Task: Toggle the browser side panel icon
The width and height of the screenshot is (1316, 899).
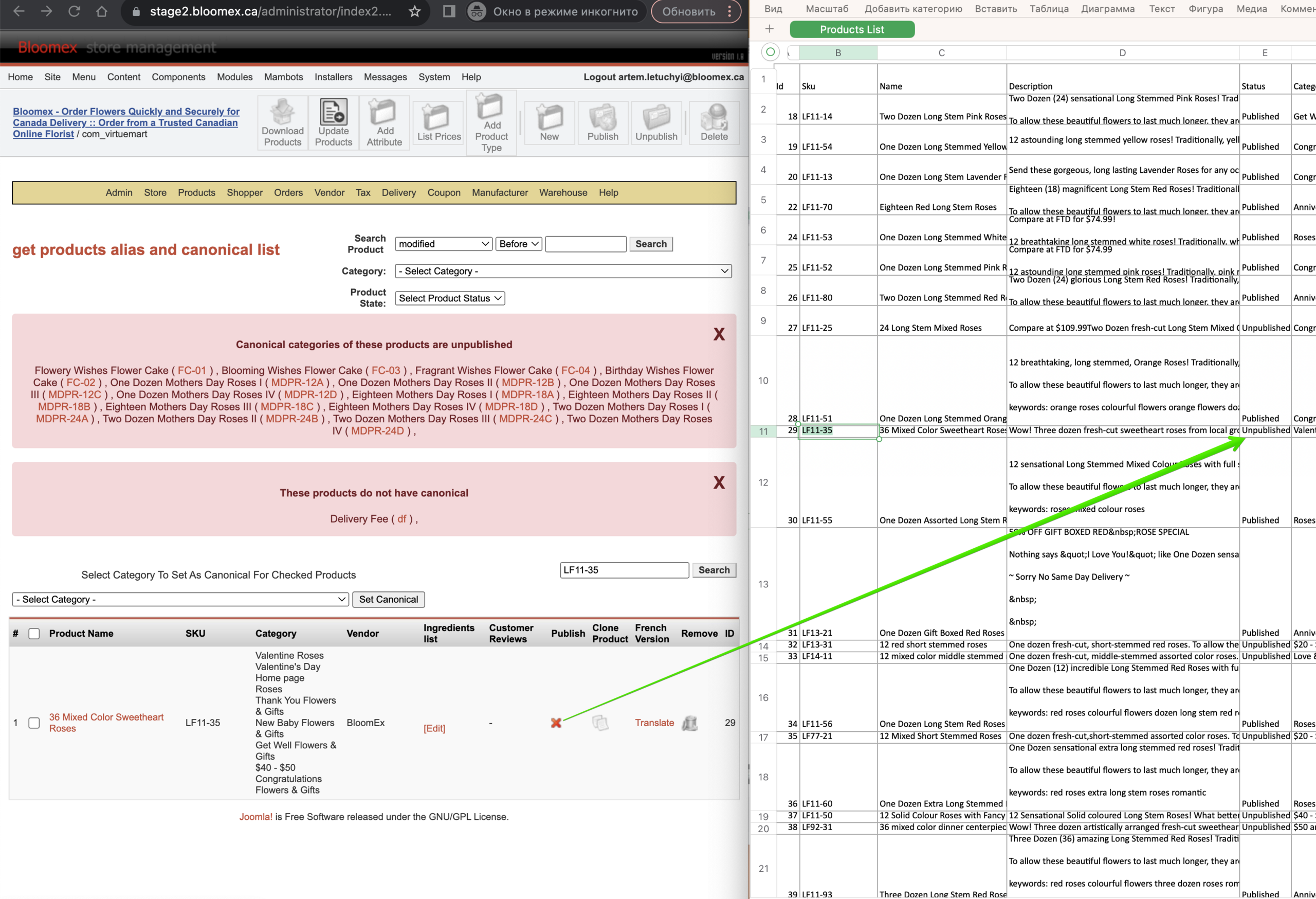Action: 449,11
